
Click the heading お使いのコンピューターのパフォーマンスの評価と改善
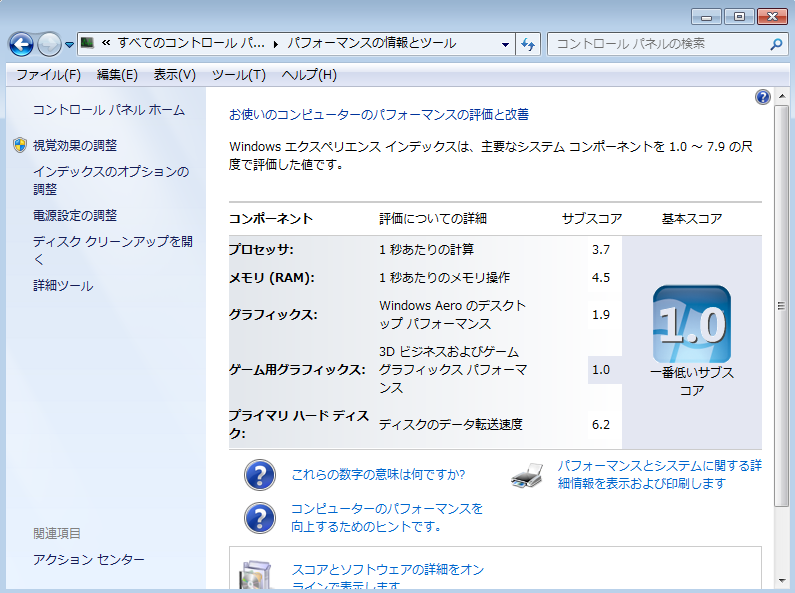379,115
